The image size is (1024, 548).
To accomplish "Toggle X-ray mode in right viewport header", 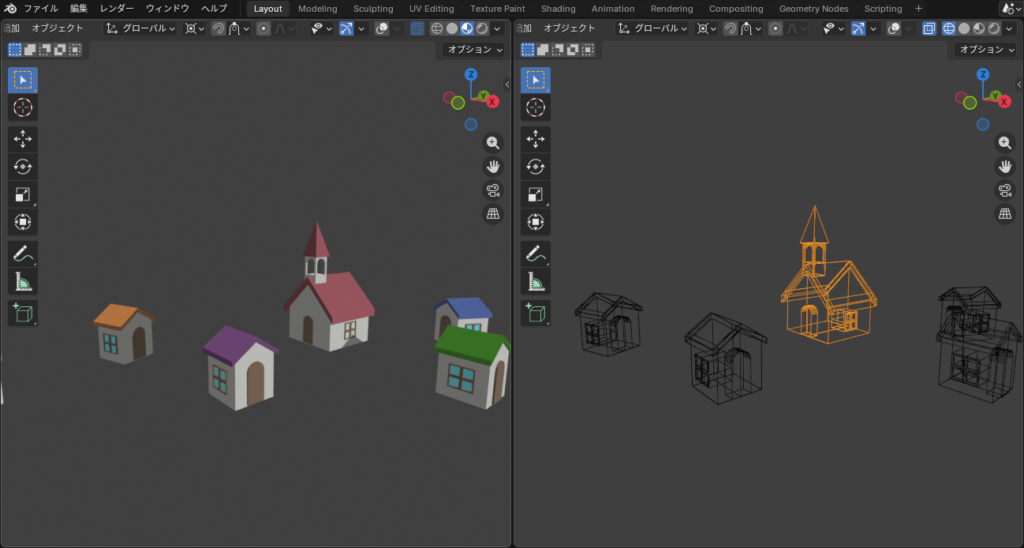I will [x=929, y=28].
